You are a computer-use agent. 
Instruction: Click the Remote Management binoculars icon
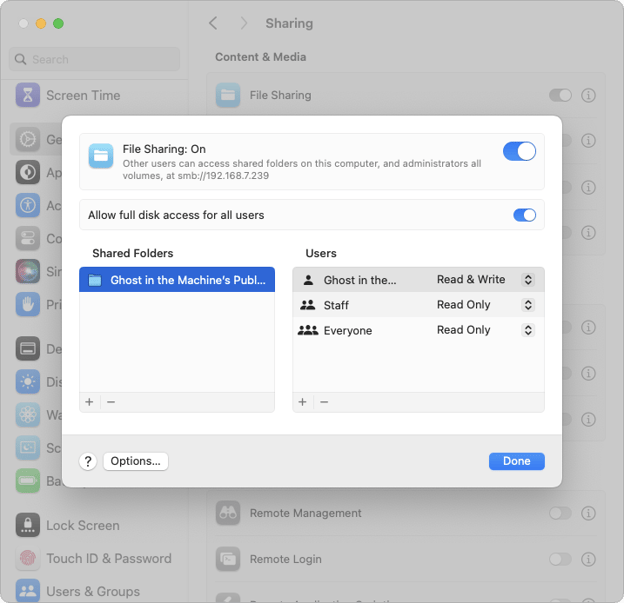tap(228, 513)
